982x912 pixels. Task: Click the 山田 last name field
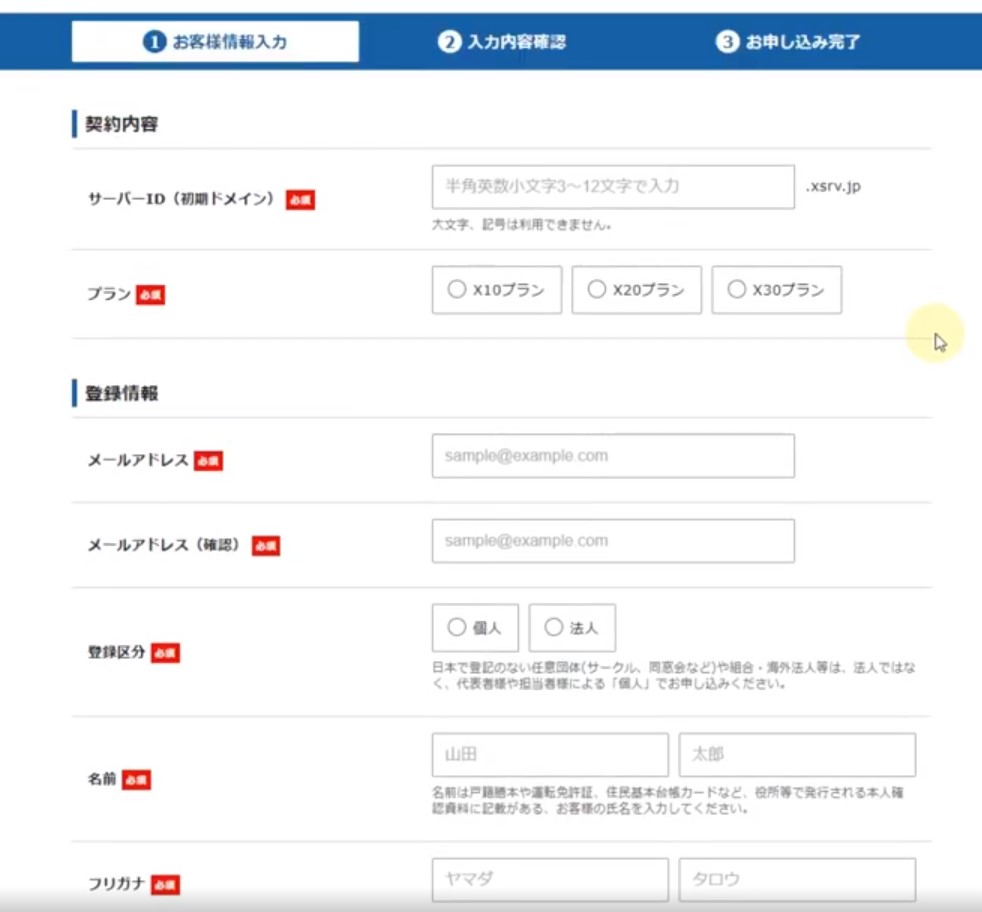(x=550, y=755)
